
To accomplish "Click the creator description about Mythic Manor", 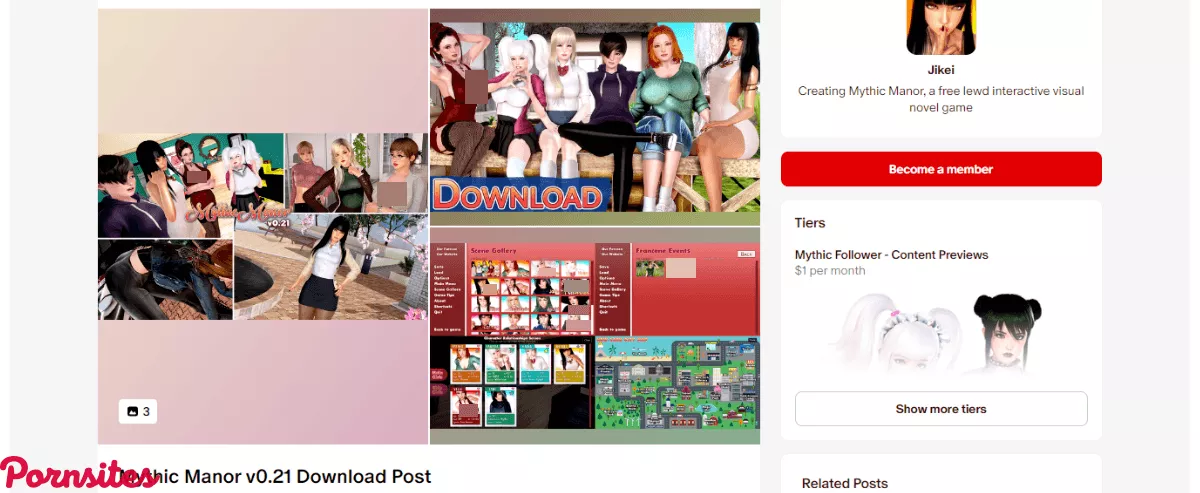I will (x=940, y=99).
